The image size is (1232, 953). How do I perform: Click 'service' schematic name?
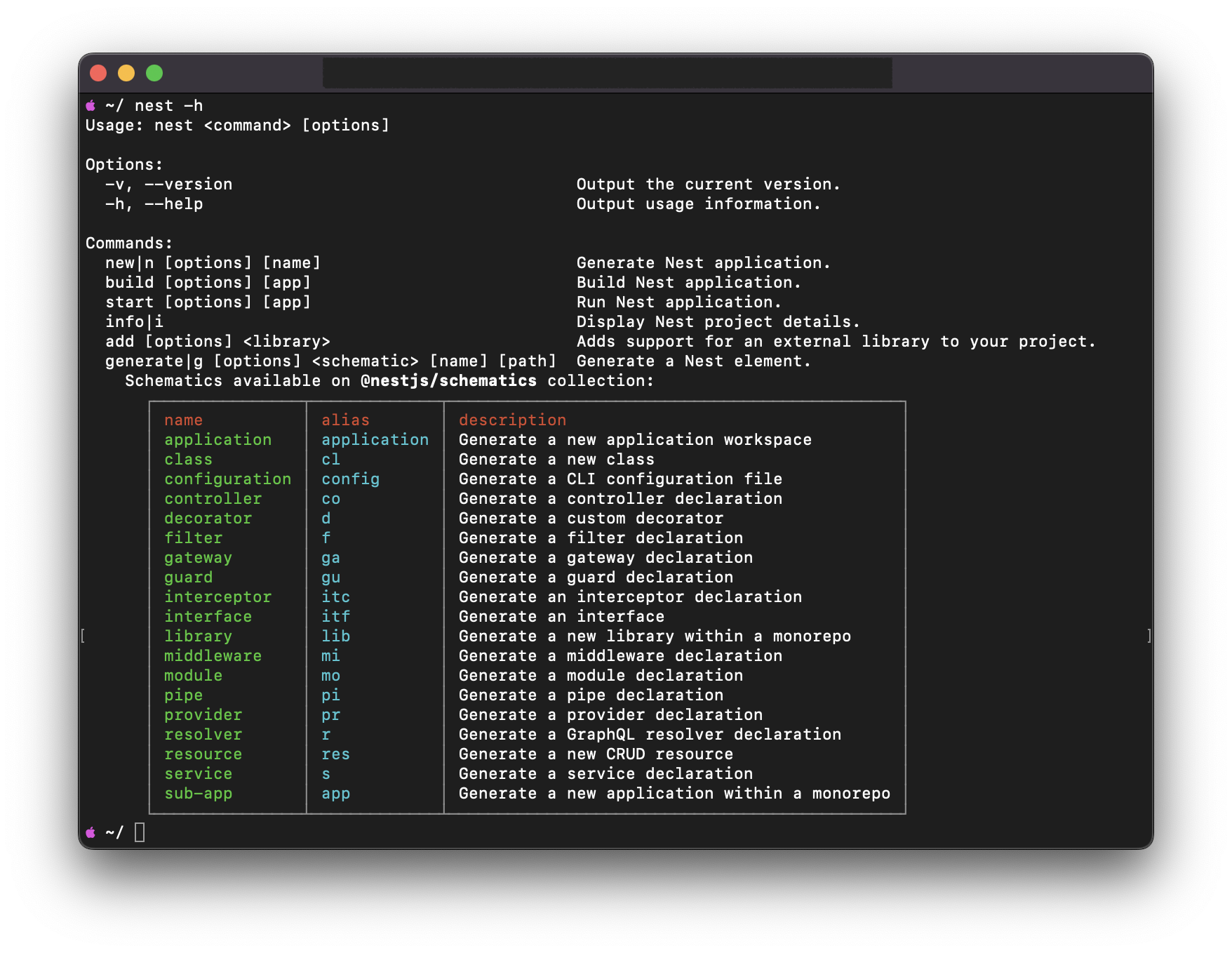click(x=199, y=774)
